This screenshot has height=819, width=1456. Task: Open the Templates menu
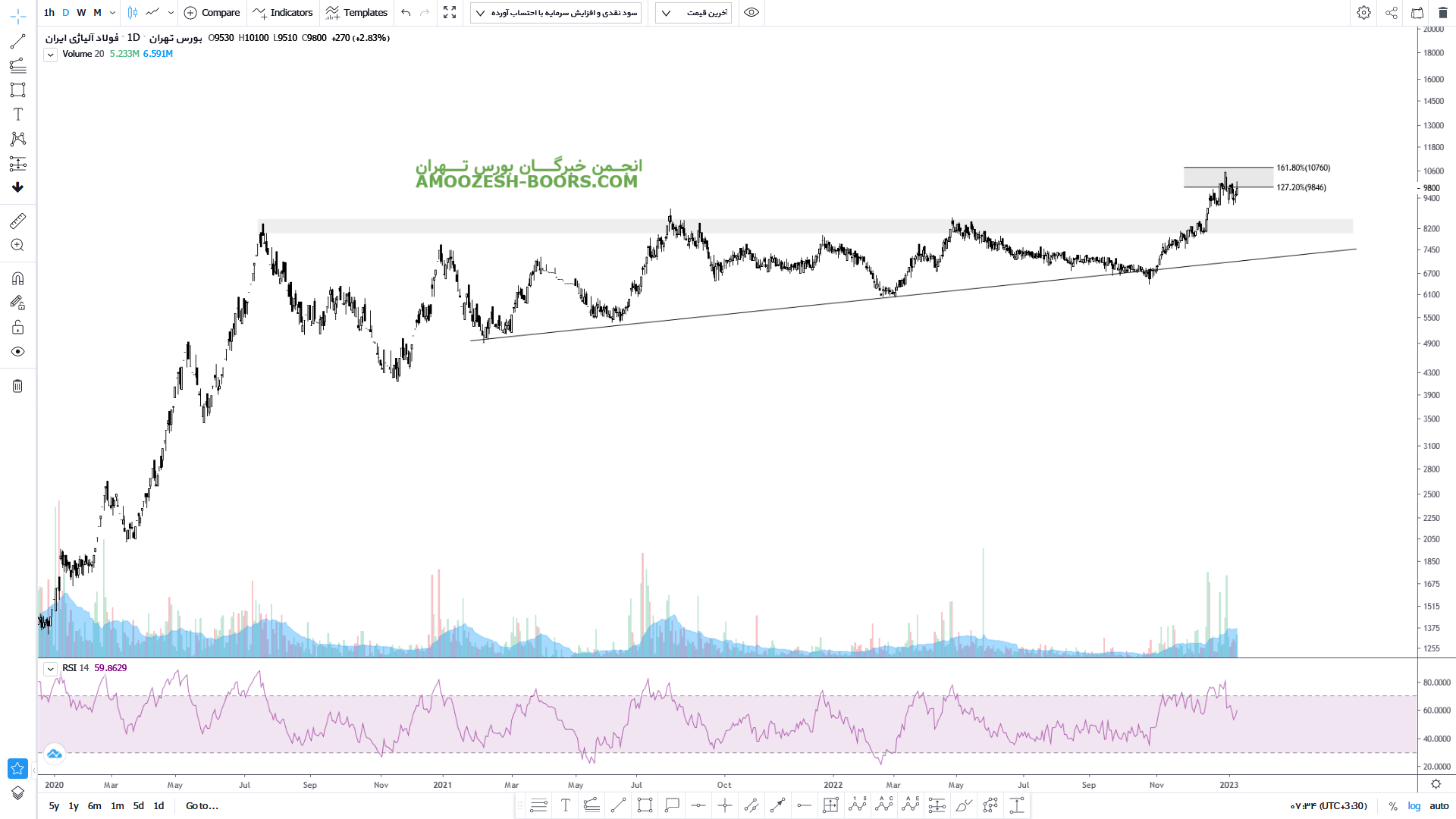pos(356,12)
